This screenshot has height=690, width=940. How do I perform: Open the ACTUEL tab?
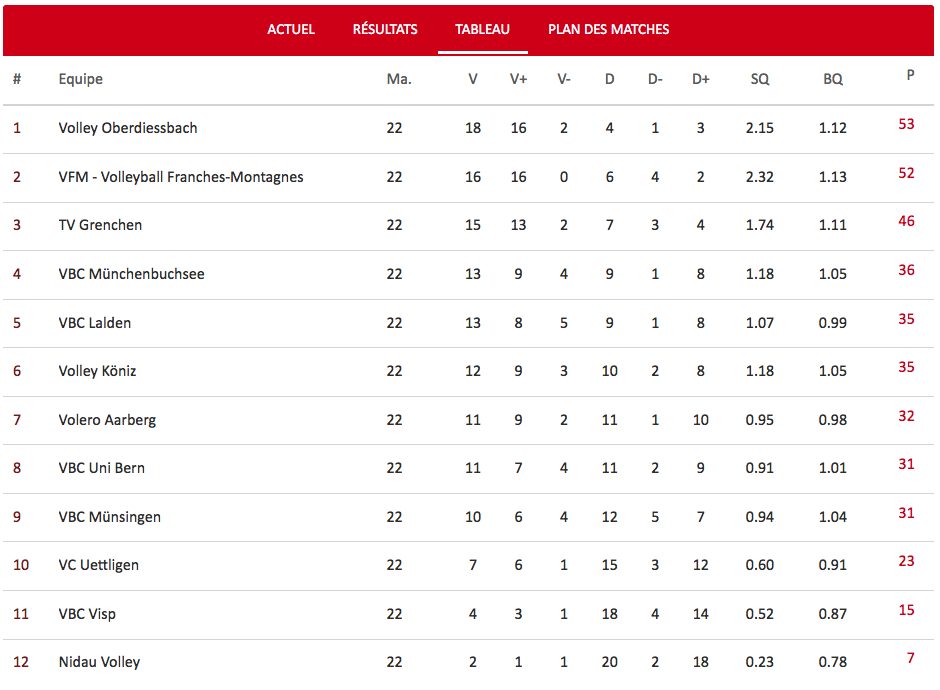(291, 29)
